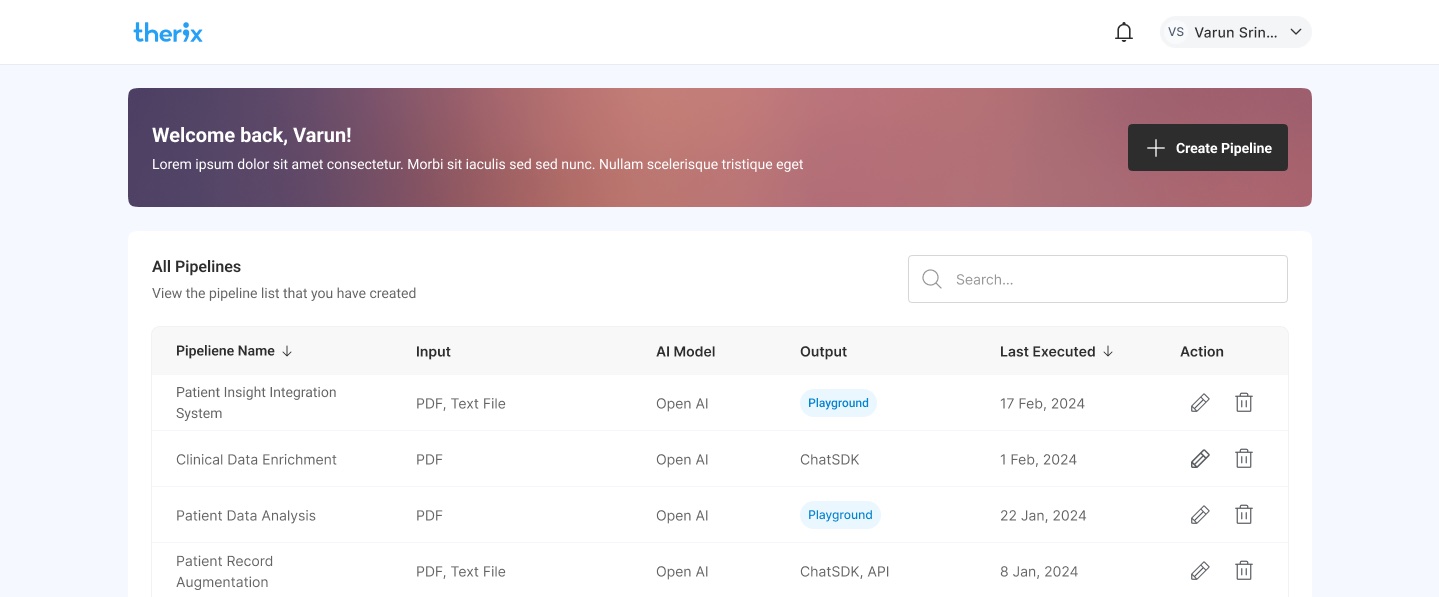1439x597 pixels.
Task: Click the therix logo
Action: pos(168,32)
